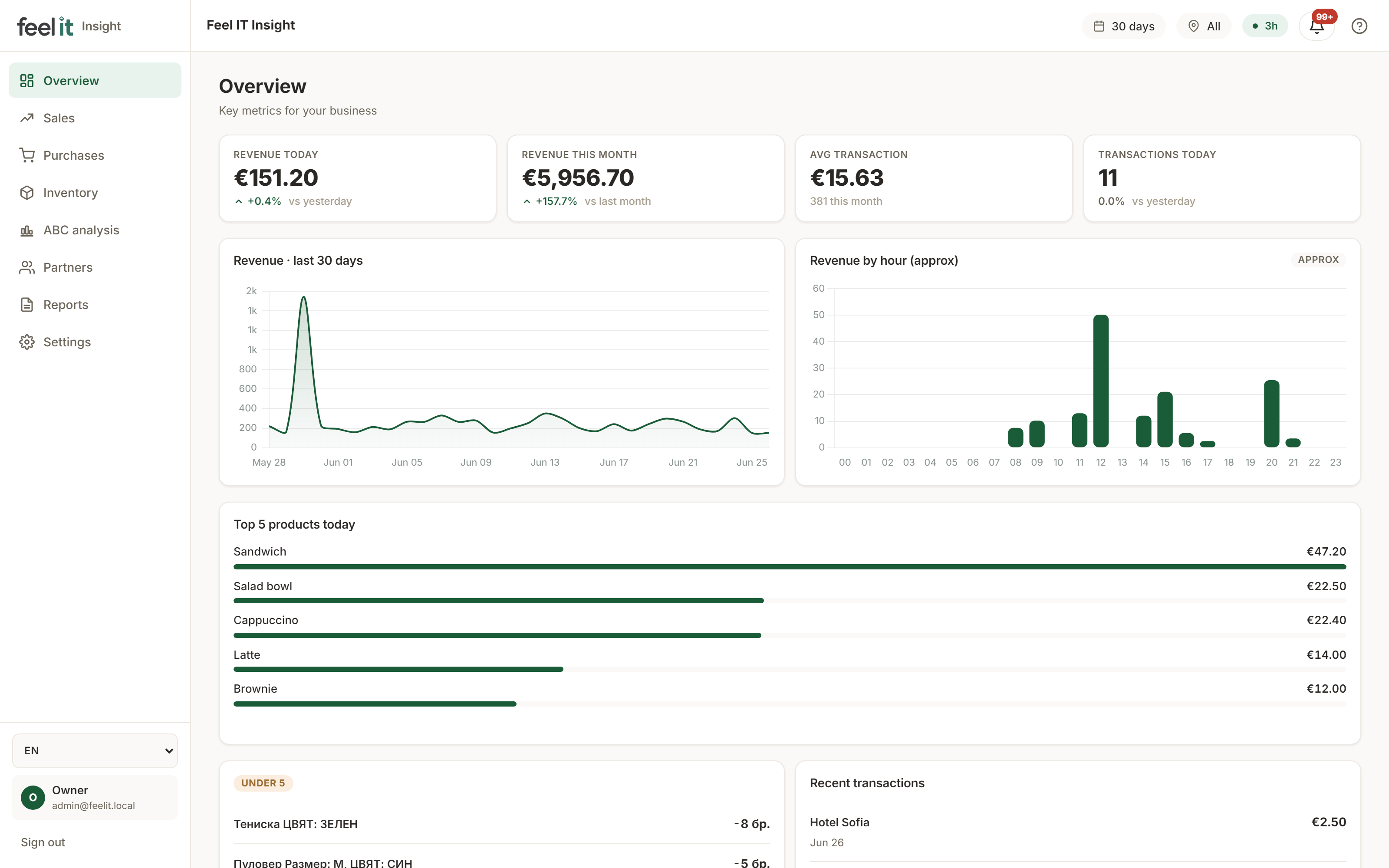Image resolution: width=1389 pixels, height=868 pixels.
Task: Click the Sign out link
Action: click(43, 842)
